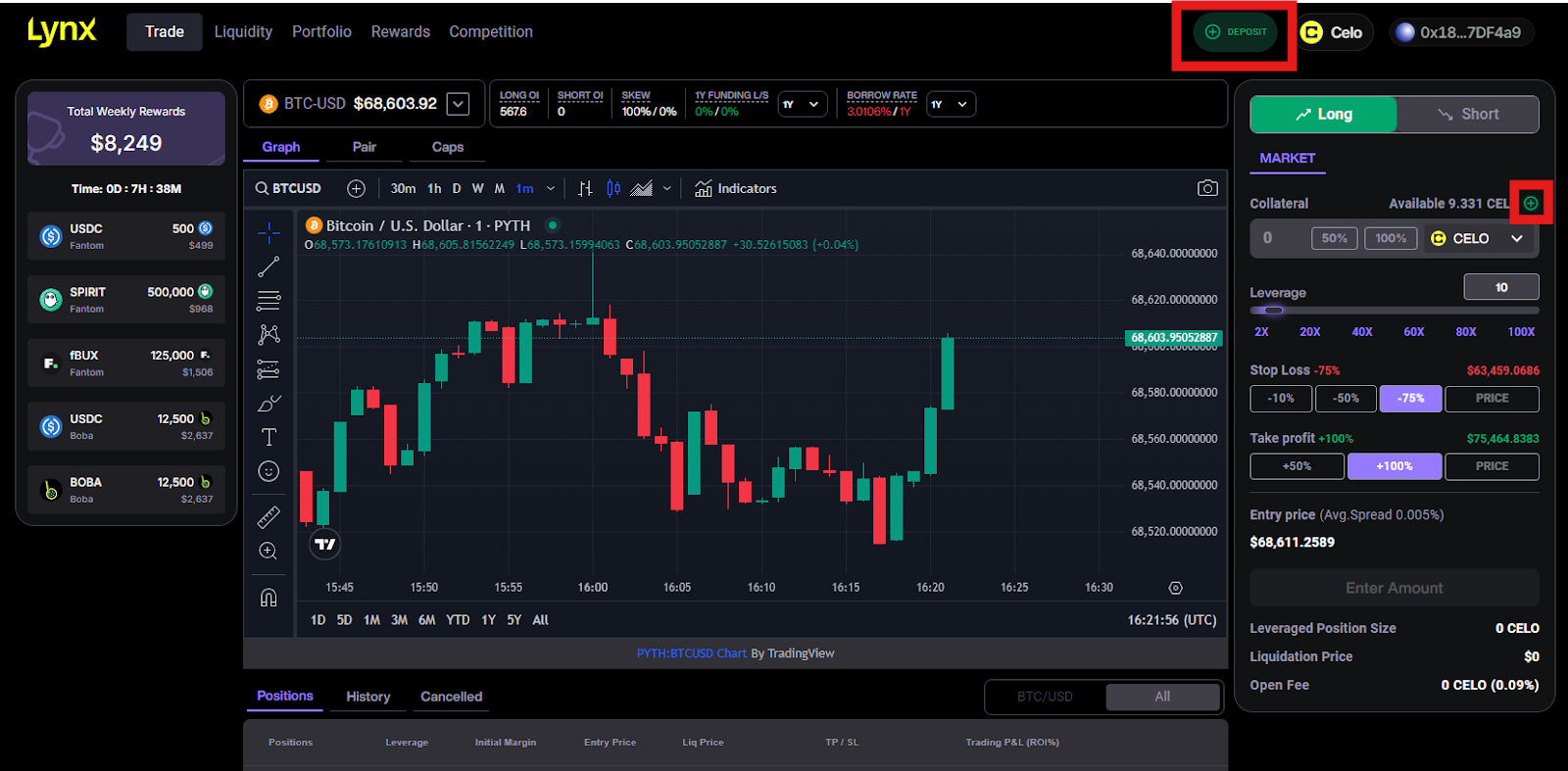Click the USDC Fantom reward row
Viewport: 1568px width, 771px height.
(x=126, y=236)
